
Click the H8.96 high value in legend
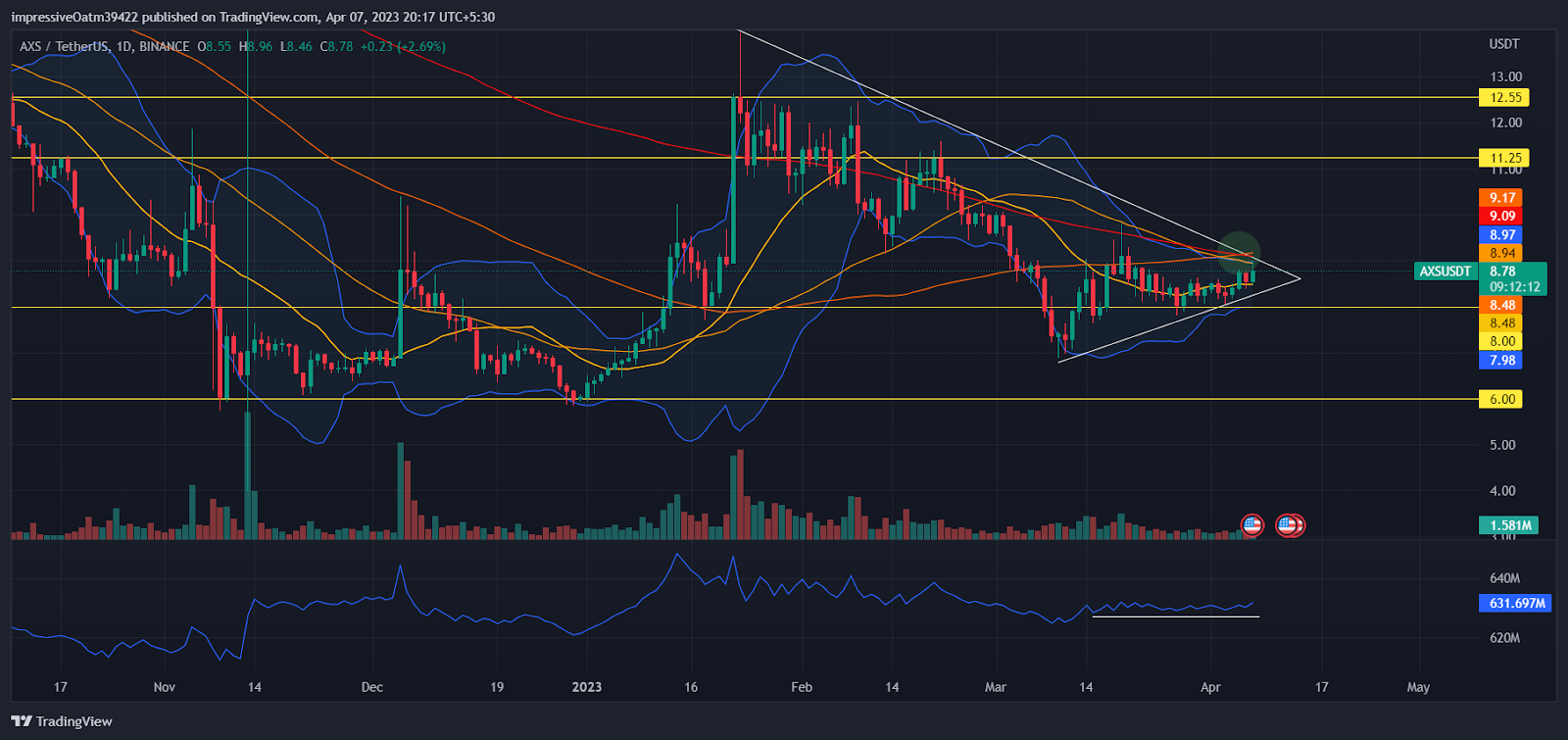pos(257,46)
